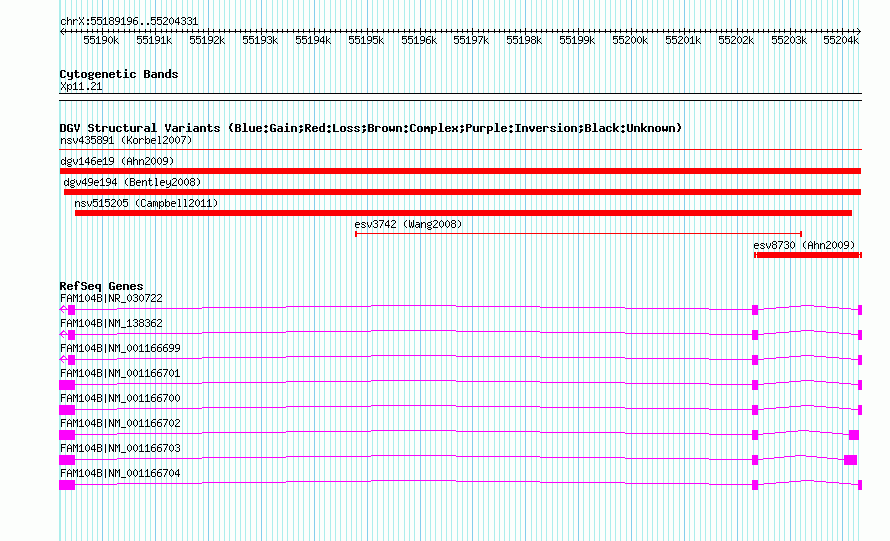Image resolution: width=890 pixels, height=541 pixels.
Task: Click the red nsv515205 loss bar
Action: (463, 213)
